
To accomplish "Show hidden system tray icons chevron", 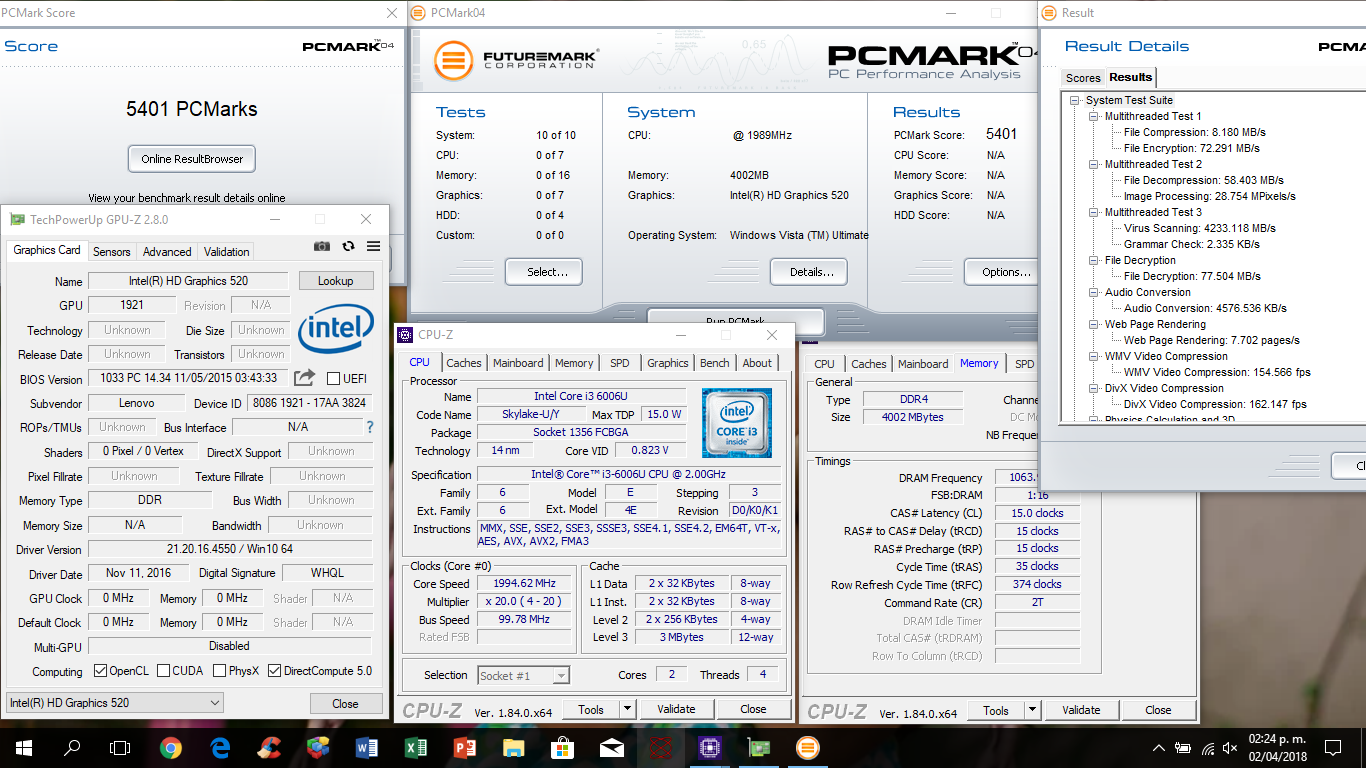I will point(1159,748).
